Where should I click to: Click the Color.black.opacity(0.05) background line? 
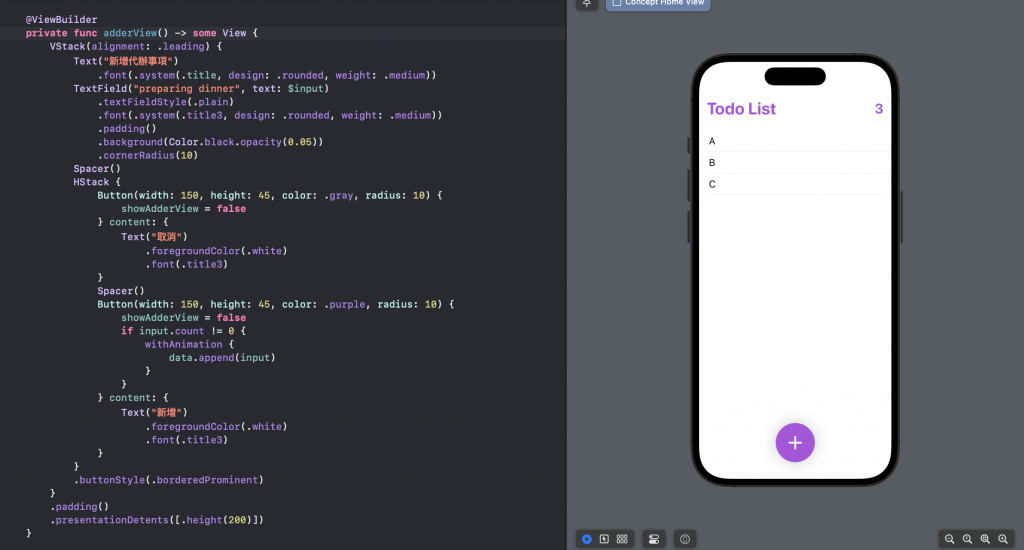(210, 142)
